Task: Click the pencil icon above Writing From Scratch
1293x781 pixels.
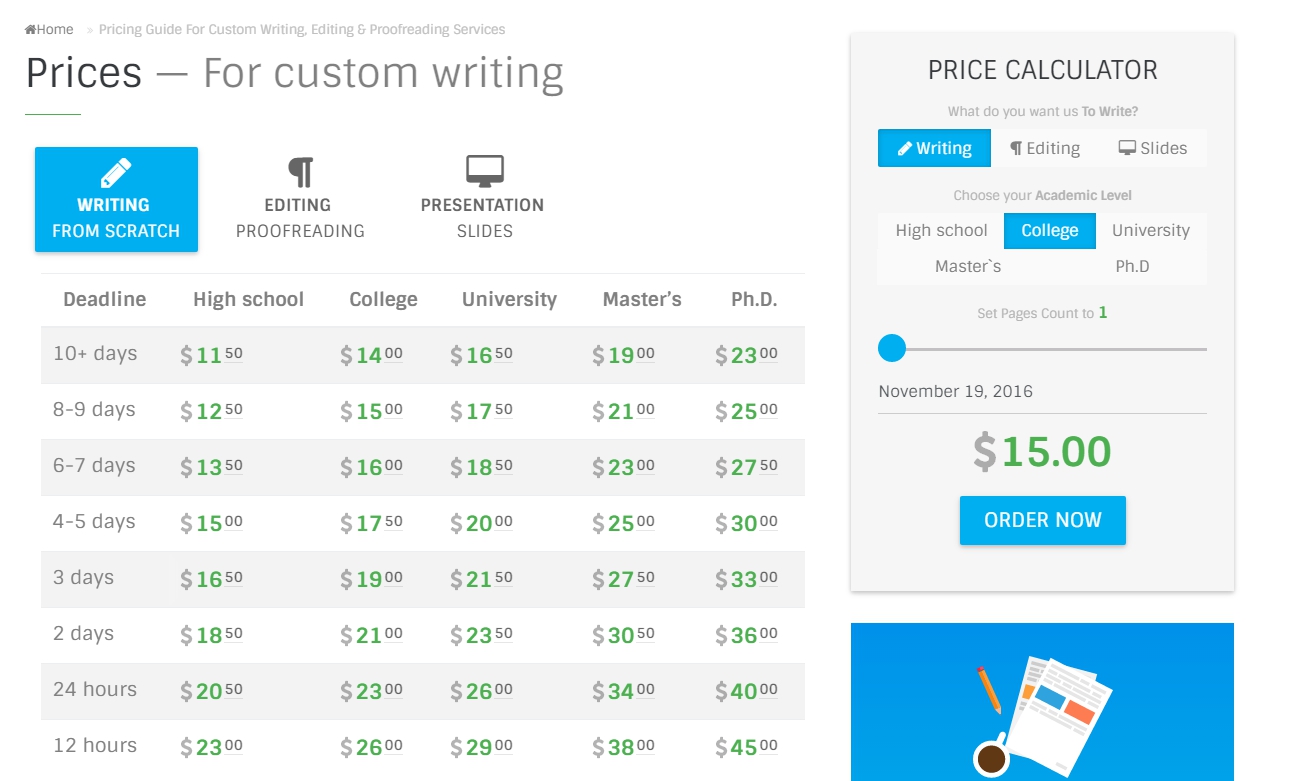Action: [116, 173]
